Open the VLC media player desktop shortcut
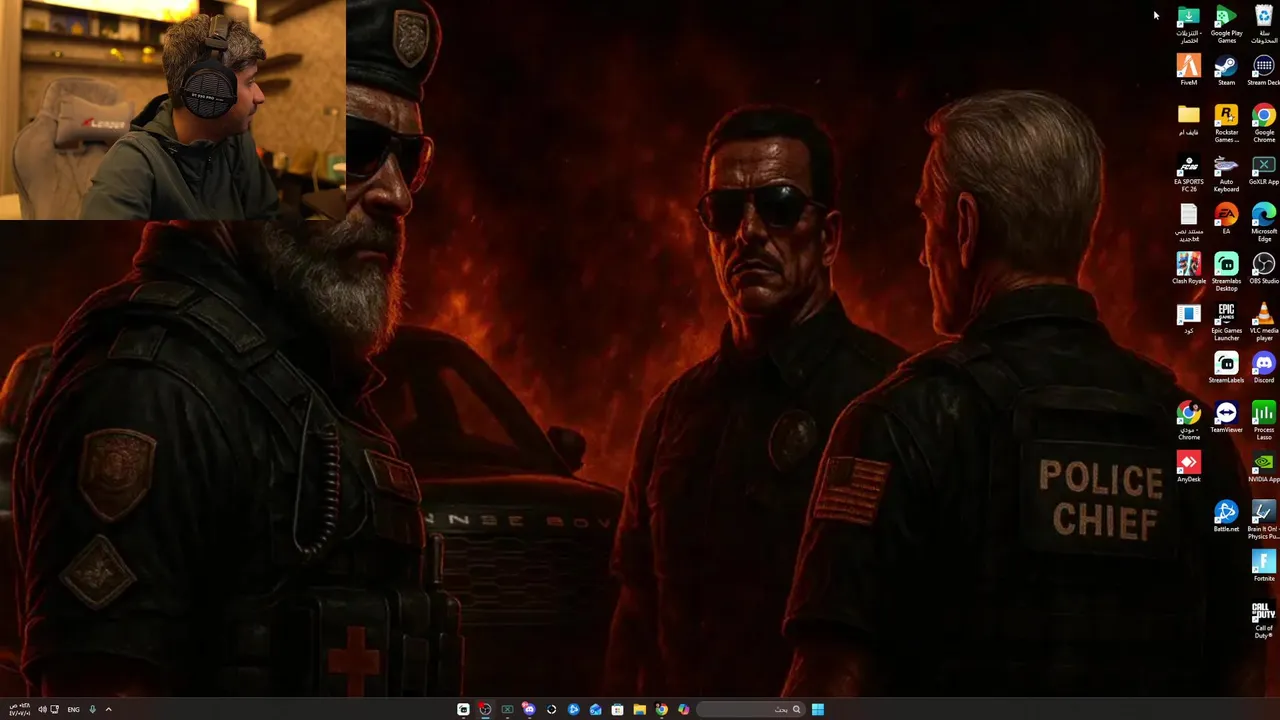Screen dimensions: 1280x720 coord(1264,322)
